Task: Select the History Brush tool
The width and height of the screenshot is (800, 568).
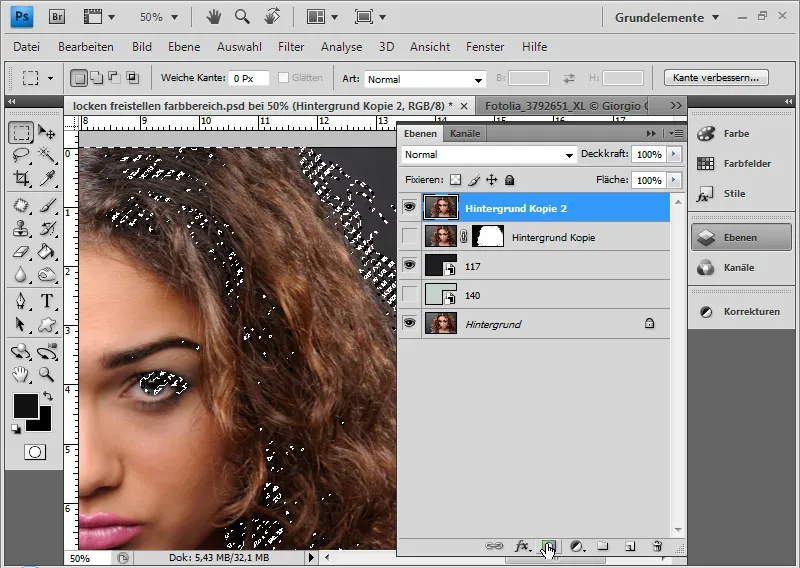Action: (x=47, y=228)
